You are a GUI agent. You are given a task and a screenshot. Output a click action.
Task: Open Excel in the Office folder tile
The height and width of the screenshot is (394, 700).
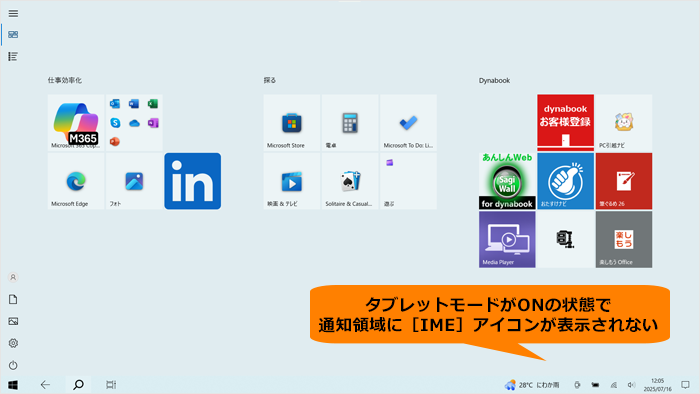pos(153,104)
